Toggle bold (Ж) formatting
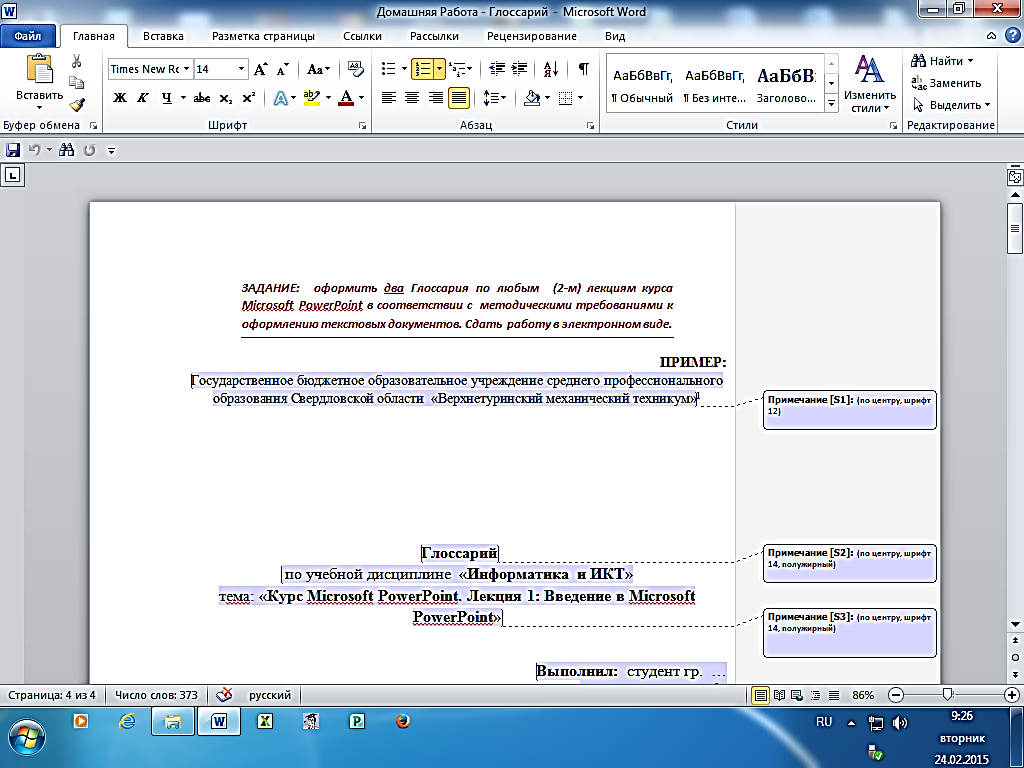1024x768 pixels. point(120,98)
